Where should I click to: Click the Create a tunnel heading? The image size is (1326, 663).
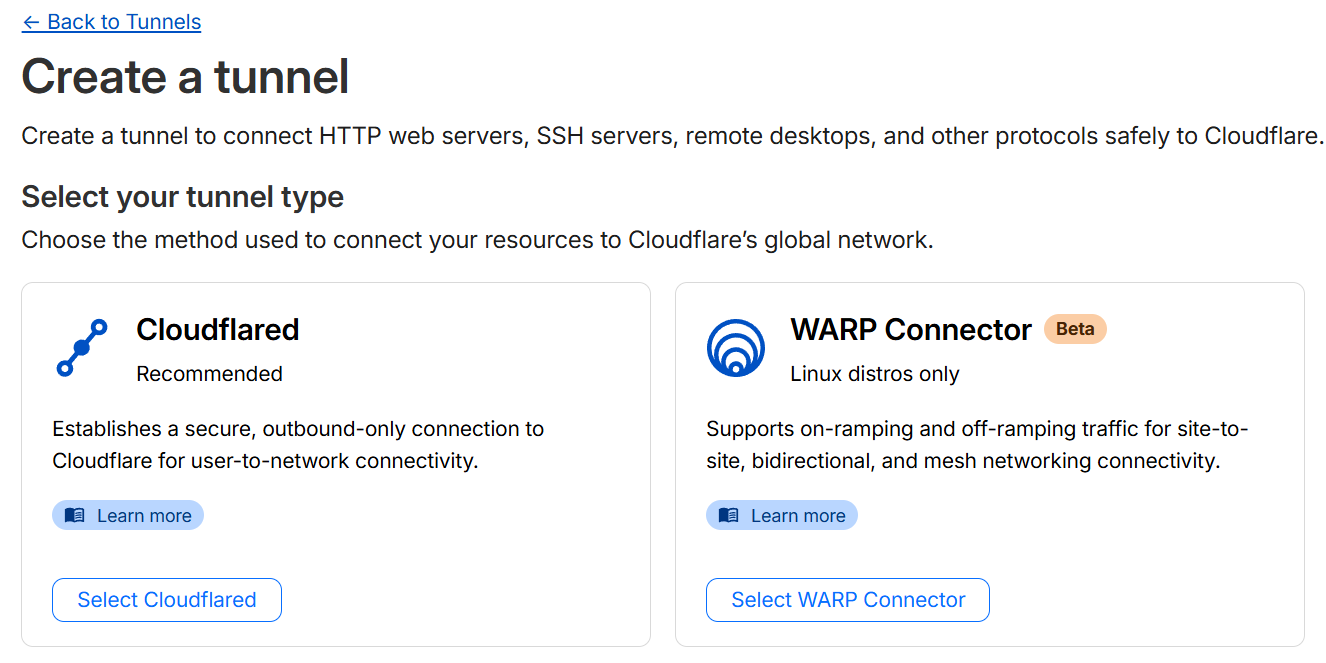tap(184, 76)
